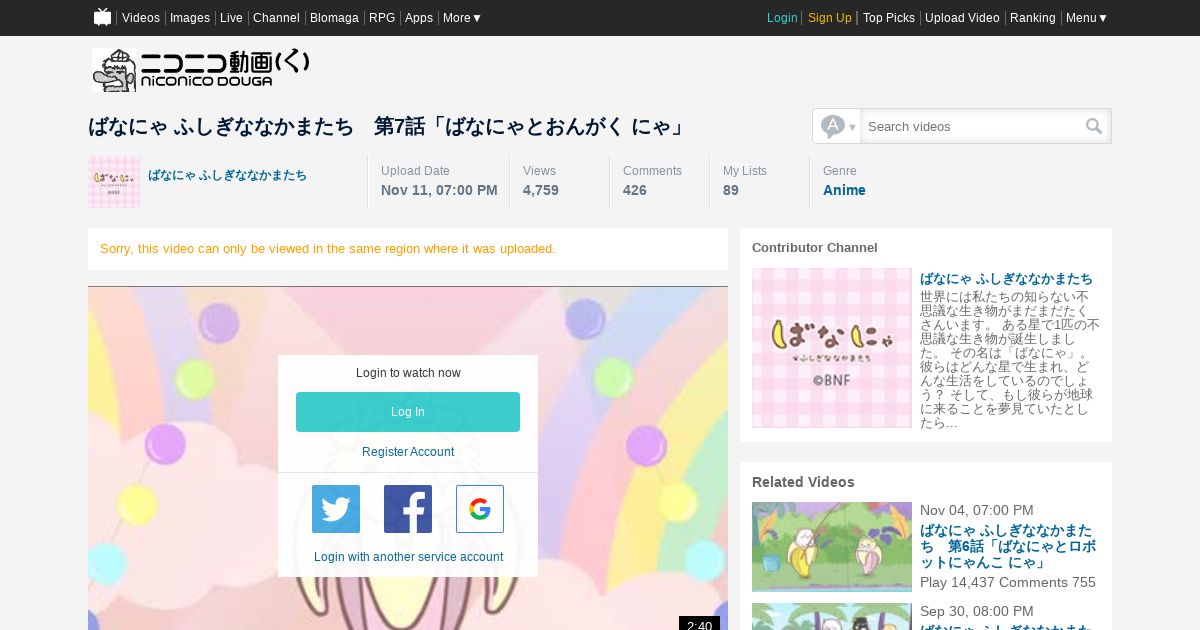Click the Sign Up link
The height and width of the screenshot is (630, 1200).
pos(830,18)
